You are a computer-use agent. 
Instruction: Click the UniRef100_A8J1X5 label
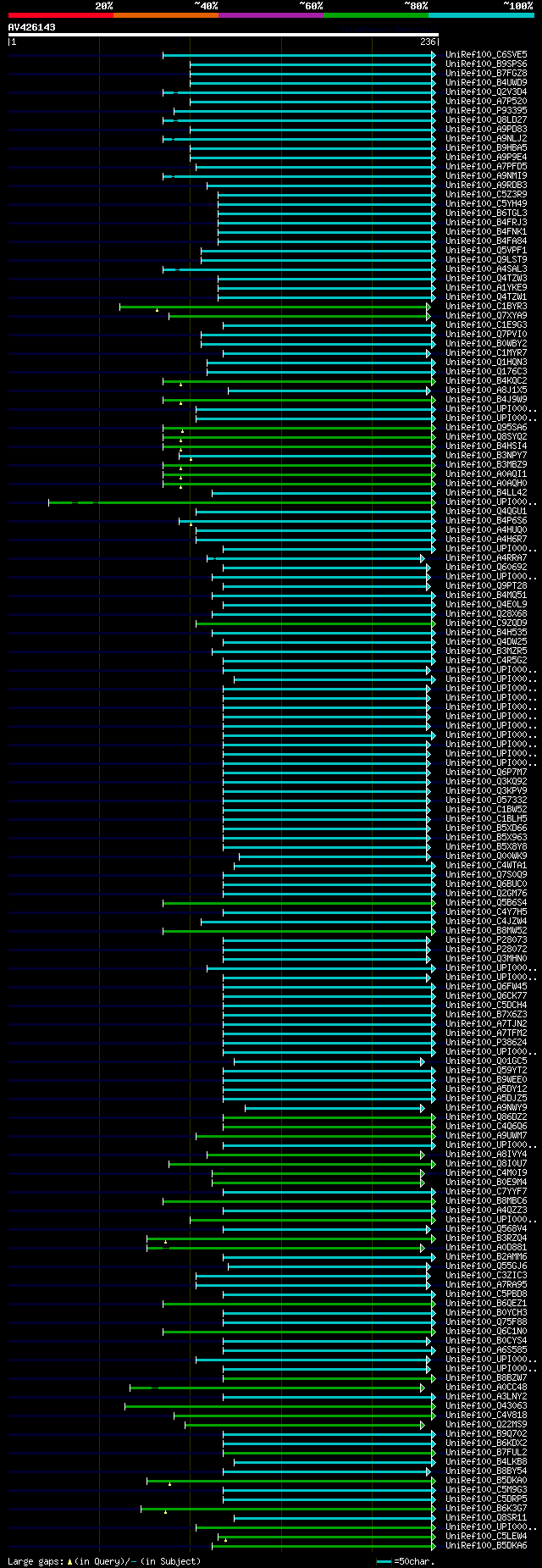pyautogui.click(x=486, y=391)
